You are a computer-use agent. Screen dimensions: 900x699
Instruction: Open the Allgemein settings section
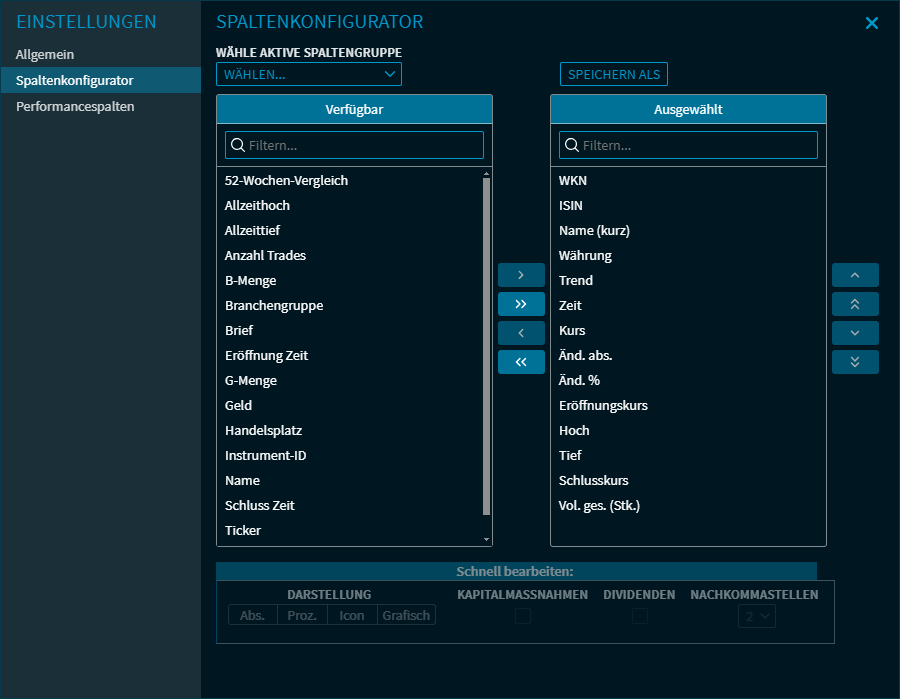pos(45,54)
